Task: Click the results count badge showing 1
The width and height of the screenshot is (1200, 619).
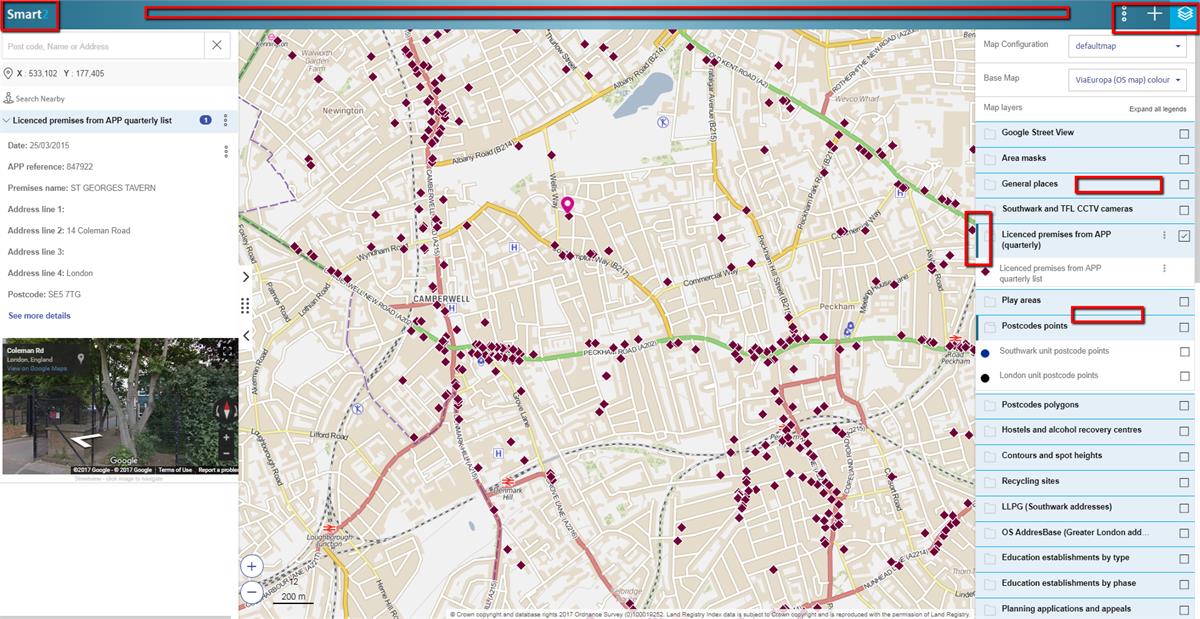Action: 206,120
